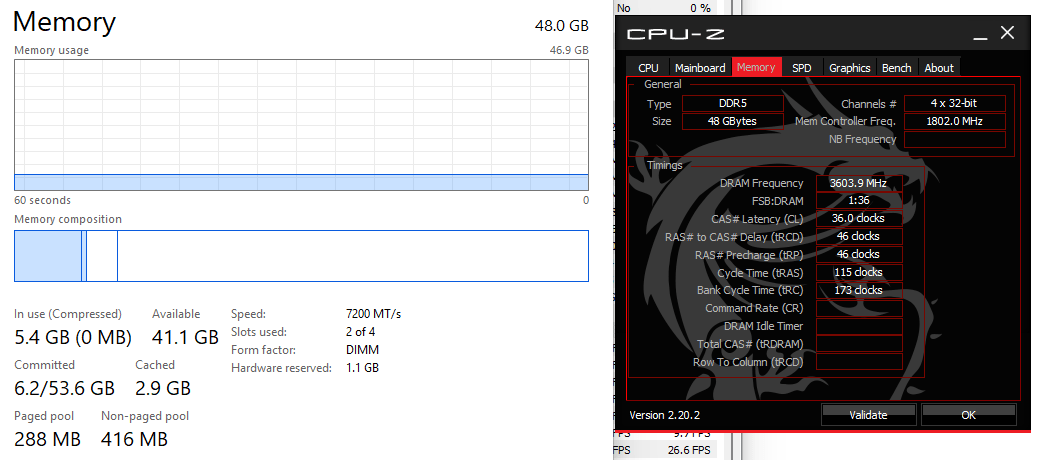This screenshot has width=1050, height=460.
Task: Click the DRAM Frequency value field
Action: [x=859, y=183]
